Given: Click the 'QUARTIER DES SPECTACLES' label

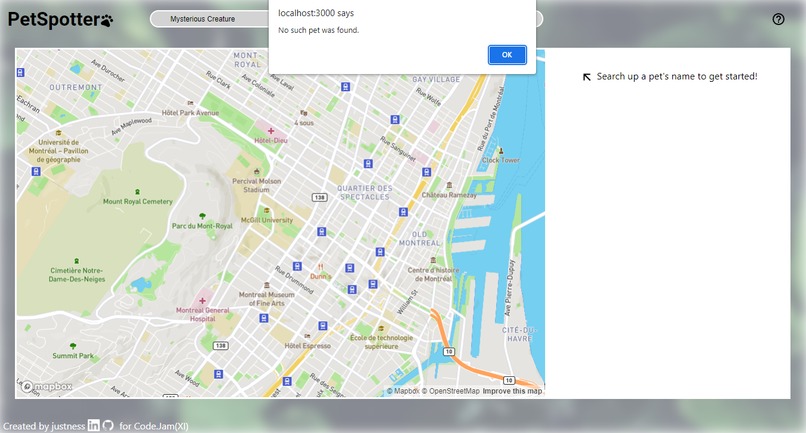Looking at the screenshot, I should point(364,192).
